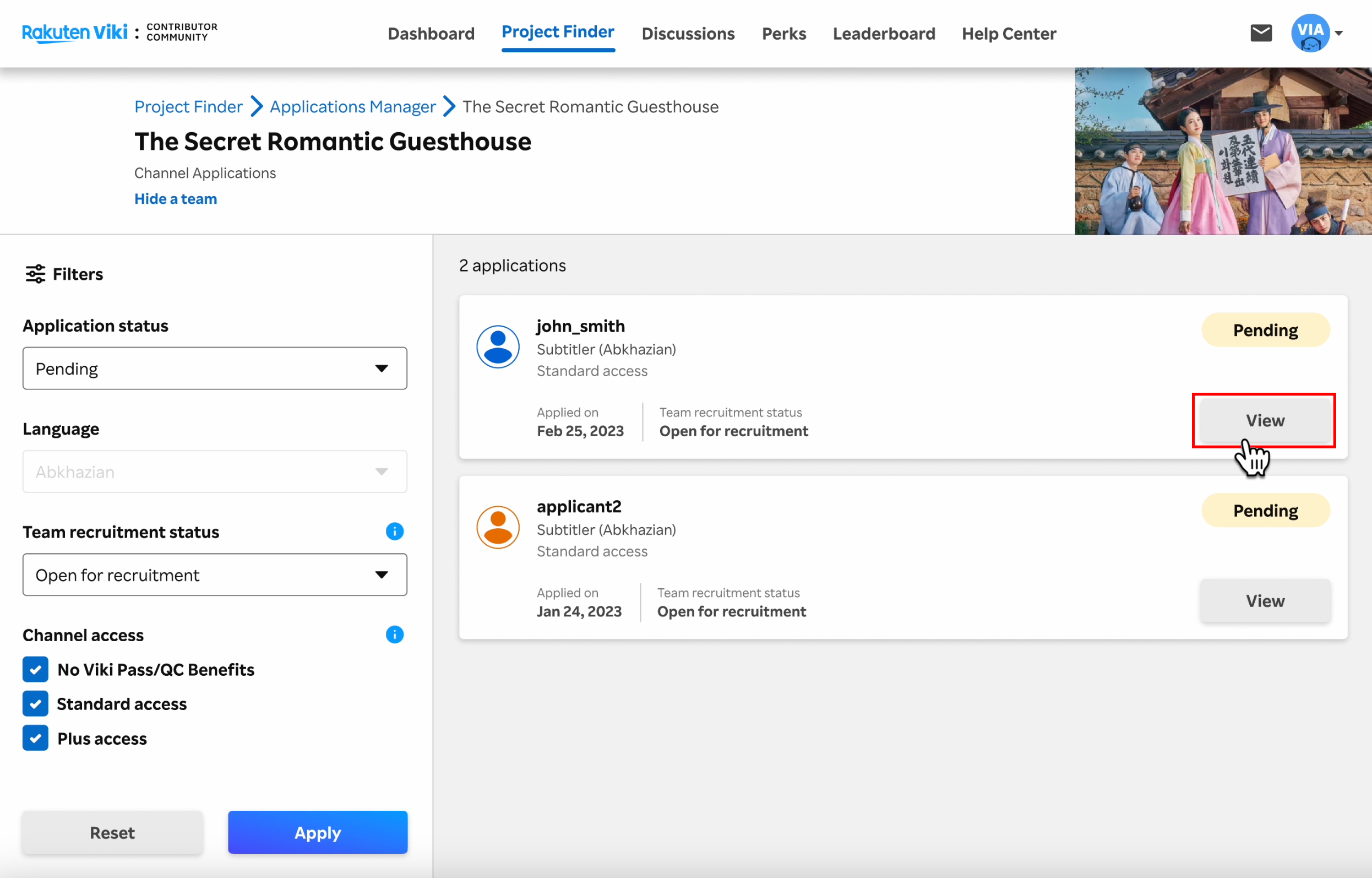
Task: Toggle the Standard access checkbox
Action: click(35, 703)
